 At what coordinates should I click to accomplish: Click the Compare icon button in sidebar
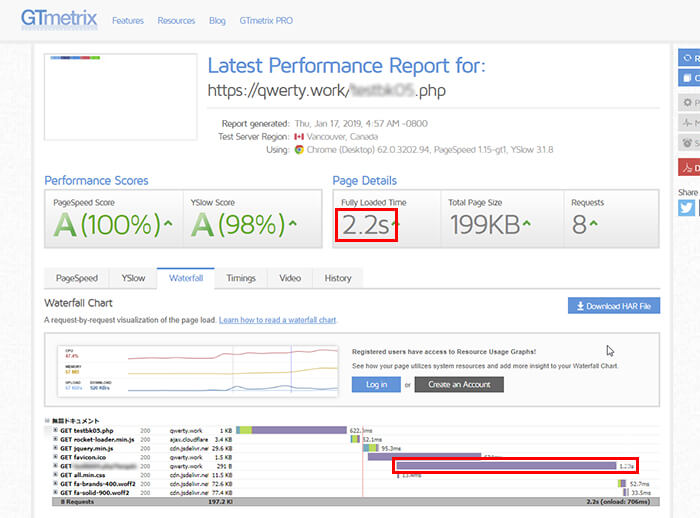pos(688,78)
